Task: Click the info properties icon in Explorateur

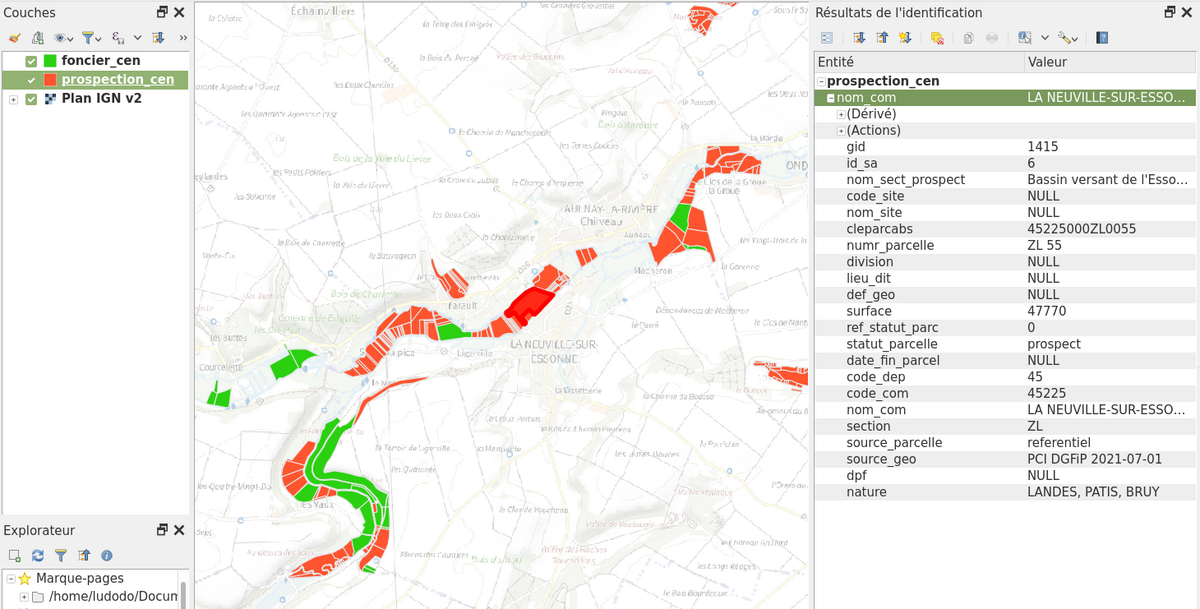Action: point(107,555)
